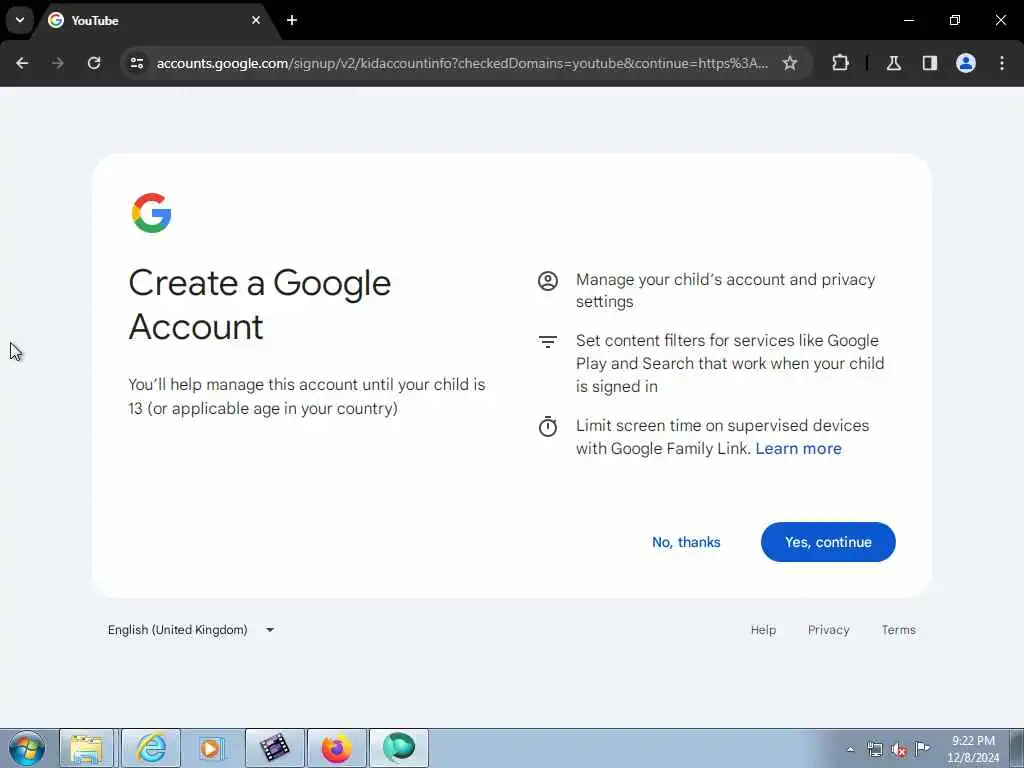Click the Yes, continue button
This screenshot has width=1024, height=768.
[827, 542]
